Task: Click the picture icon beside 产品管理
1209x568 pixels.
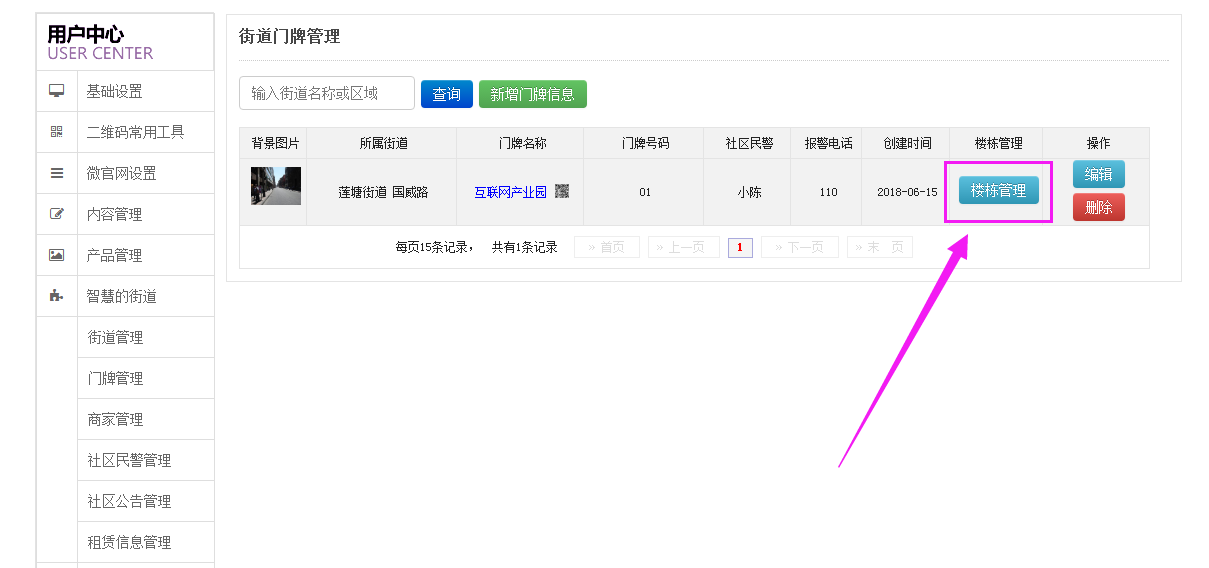Action: point(57,255)
